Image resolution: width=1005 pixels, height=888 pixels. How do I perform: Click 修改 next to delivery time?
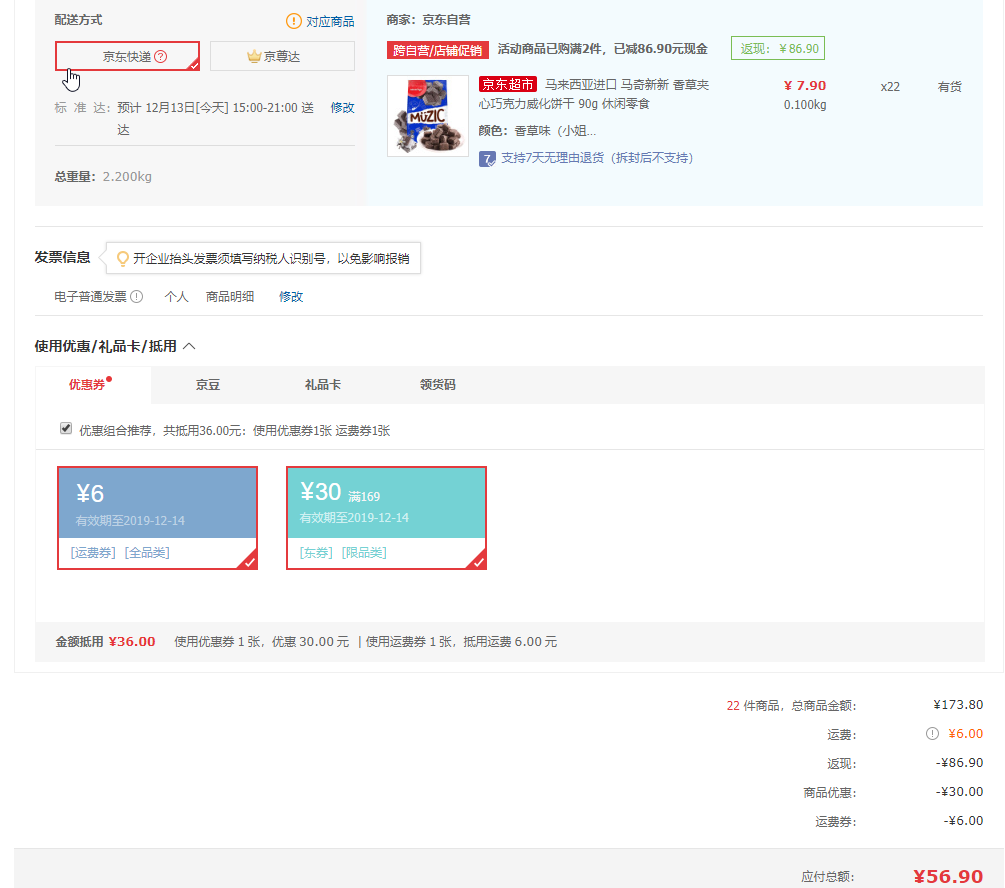point(342,107)
